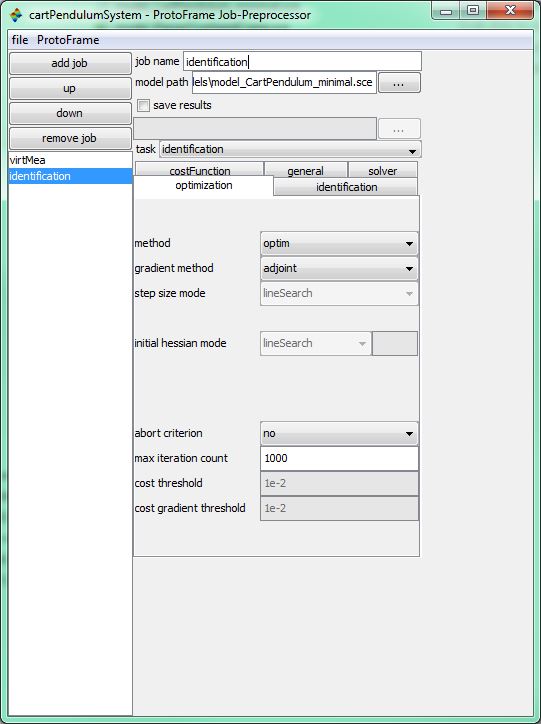
Task: Expand the abort criterion dropdown
Action: pyautogui.click(x=339, y=434)
